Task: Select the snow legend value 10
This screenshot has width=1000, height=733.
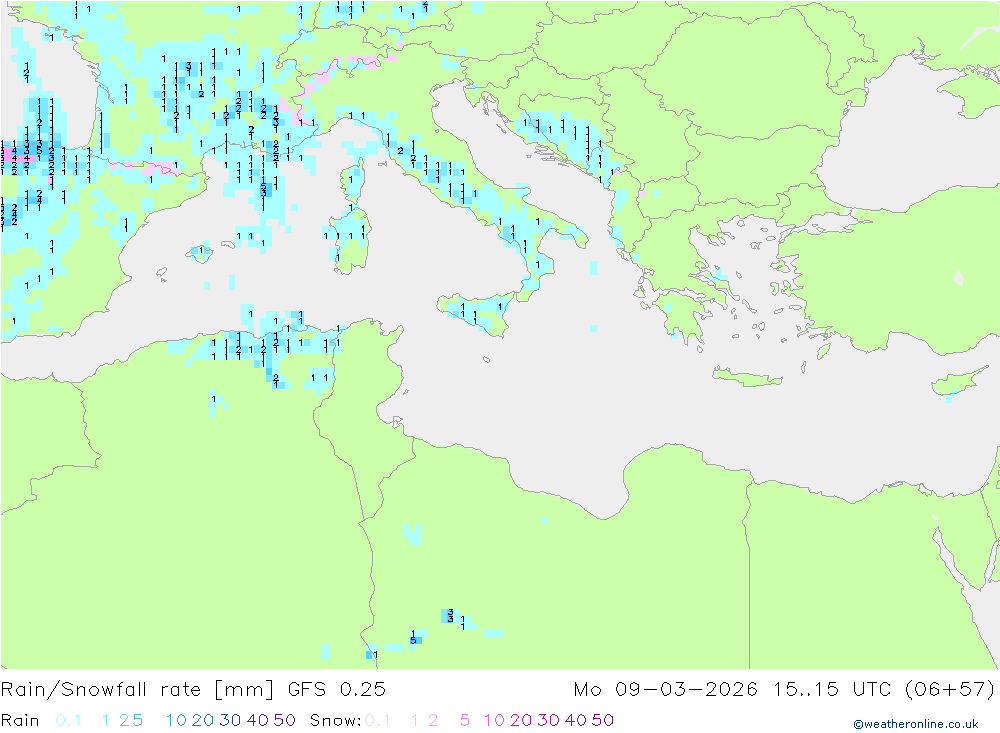Action: [x=494, y=720]
